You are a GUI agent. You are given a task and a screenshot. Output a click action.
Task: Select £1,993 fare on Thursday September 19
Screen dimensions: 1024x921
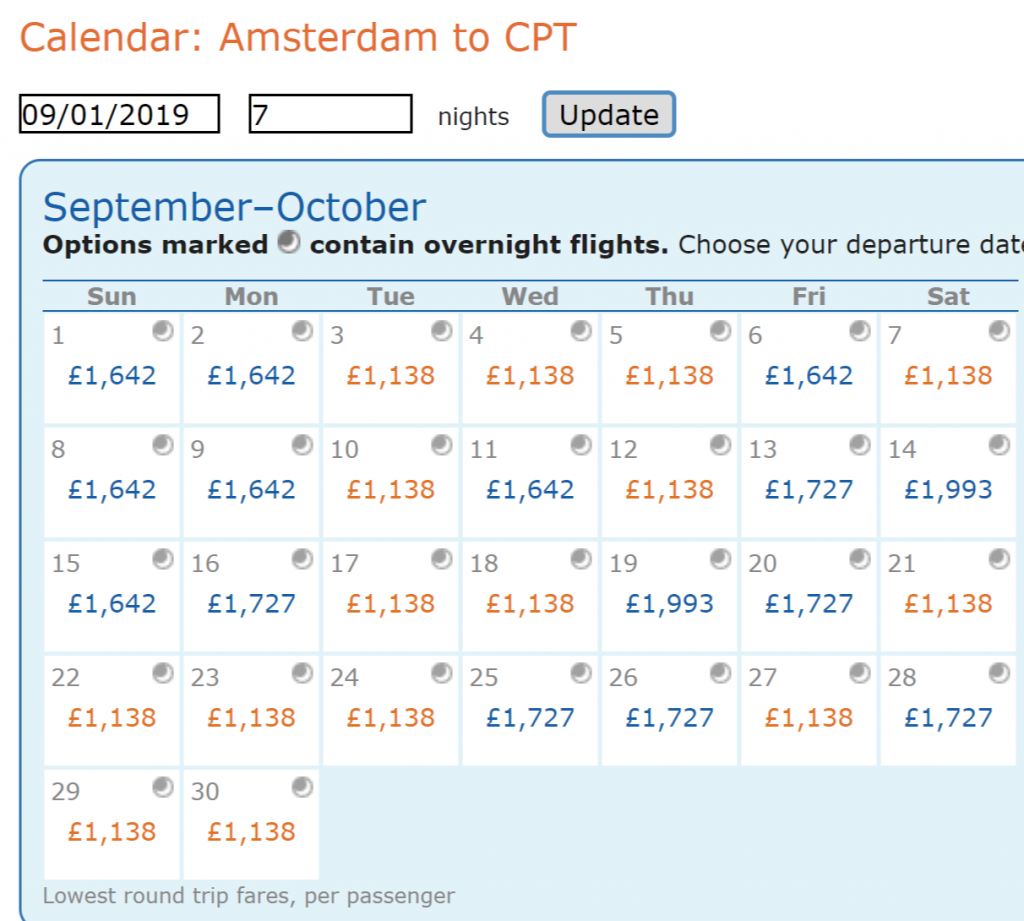669,604
